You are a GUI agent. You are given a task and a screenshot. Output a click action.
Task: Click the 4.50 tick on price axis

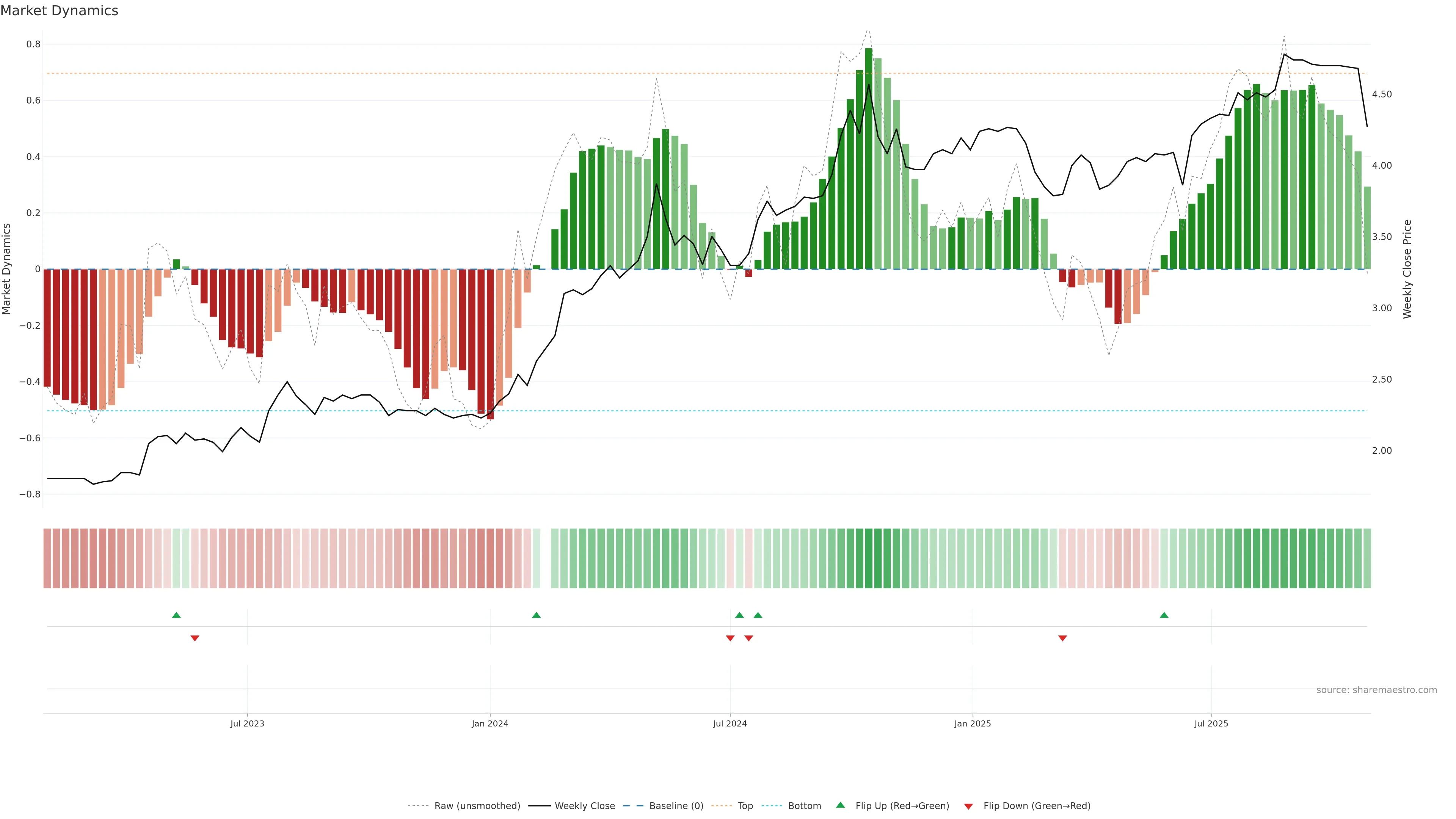1381,94
